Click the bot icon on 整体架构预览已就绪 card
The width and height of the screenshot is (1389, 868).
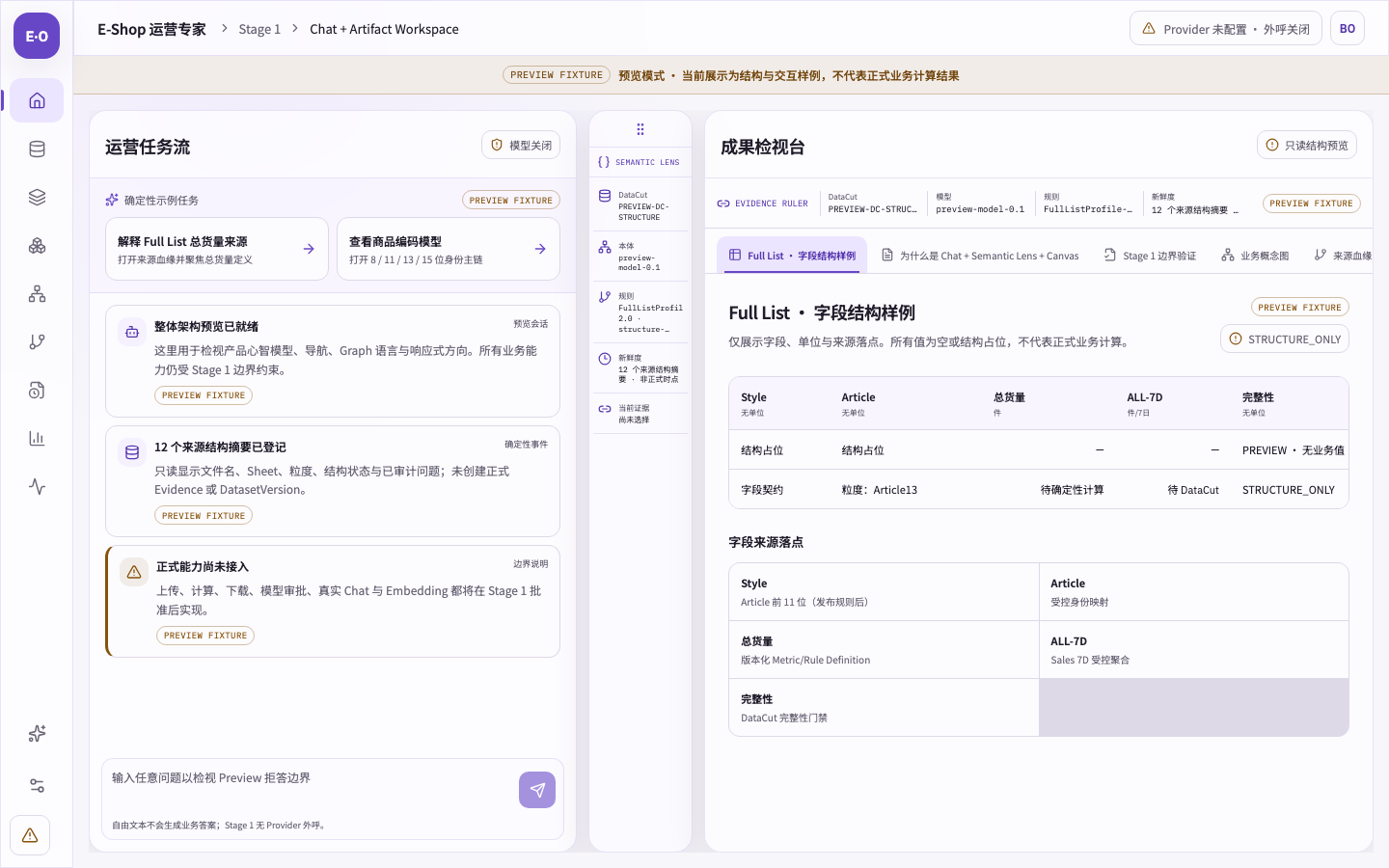click(x=132, y=332)
